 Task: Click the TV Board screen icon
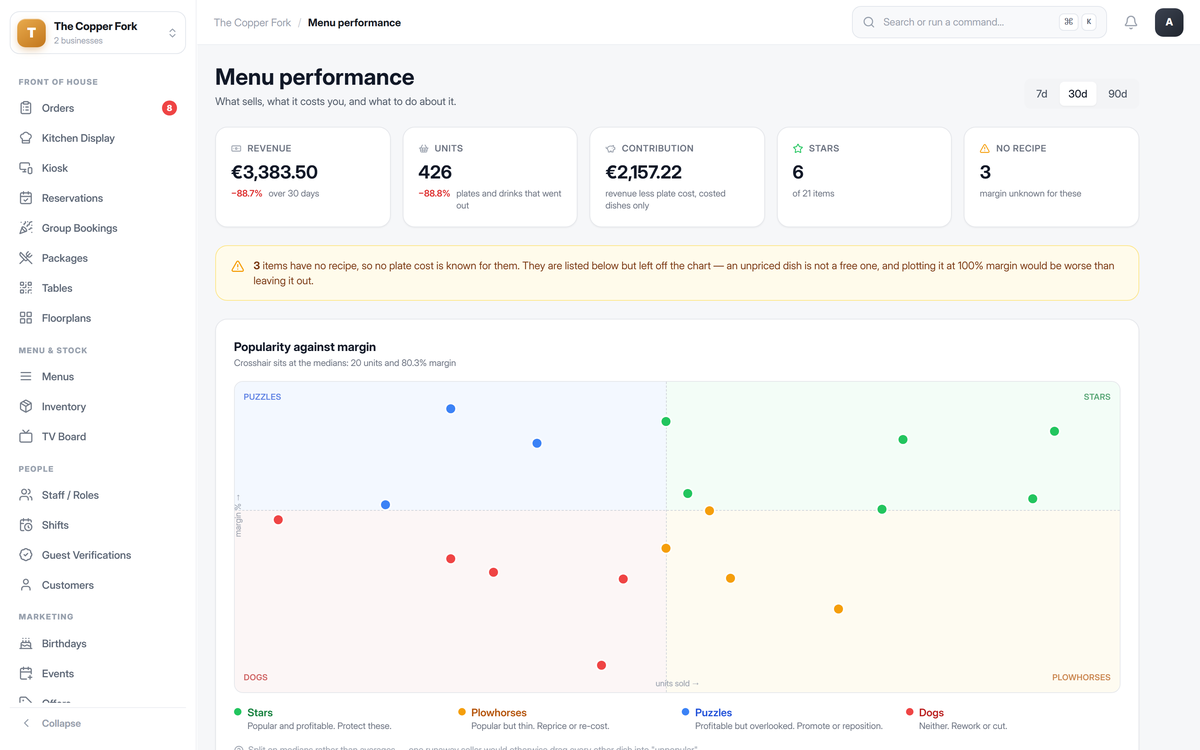(x=26, y=437)
